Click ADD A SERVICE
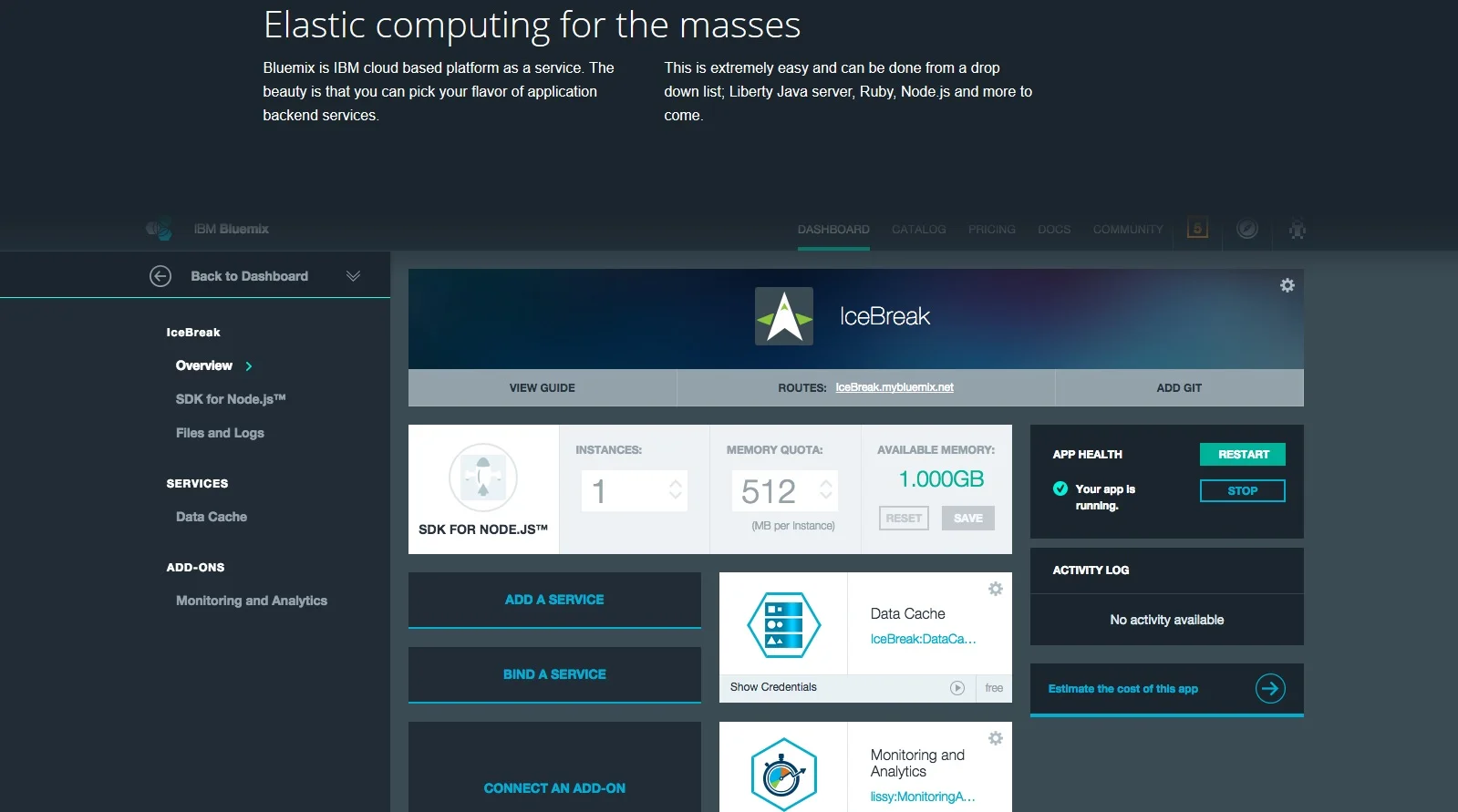 [554, 600]
